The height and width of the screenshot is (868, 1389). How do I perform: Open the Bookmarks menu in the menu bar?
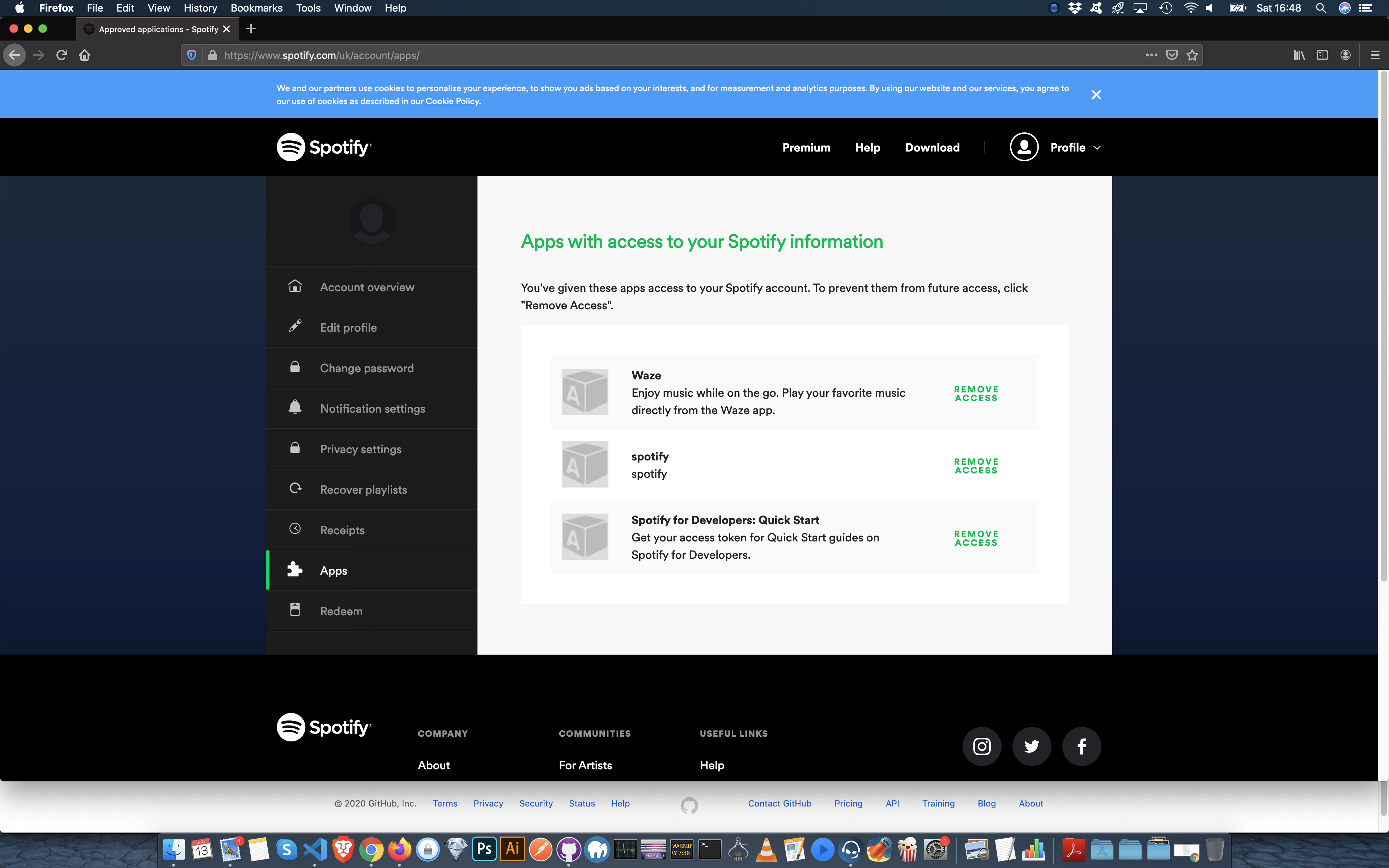[x=256, y=8]
